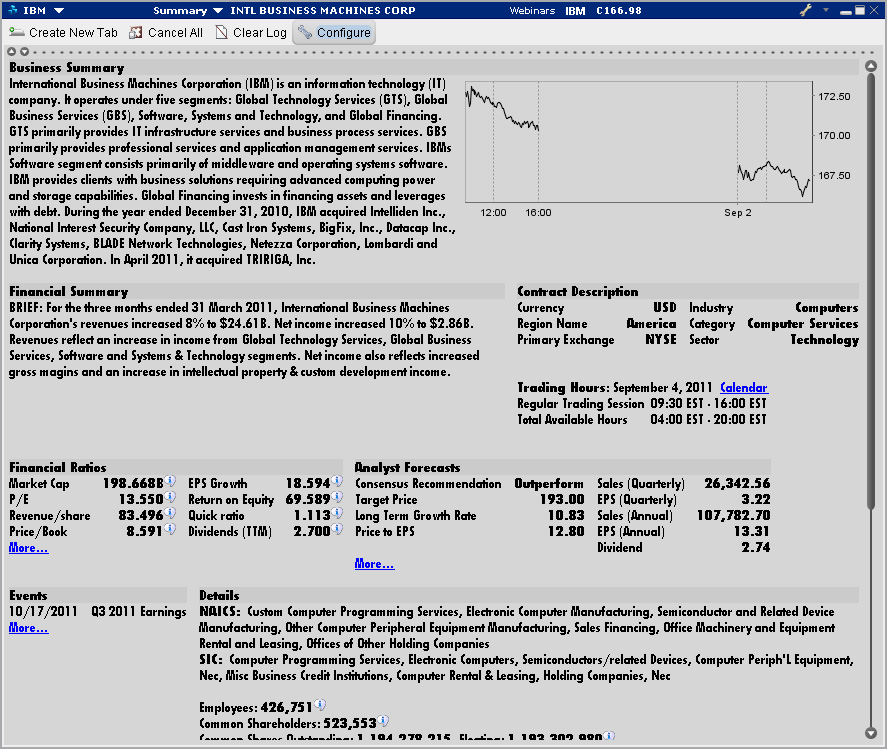Click the Business Summary heading

click(67, 68)
